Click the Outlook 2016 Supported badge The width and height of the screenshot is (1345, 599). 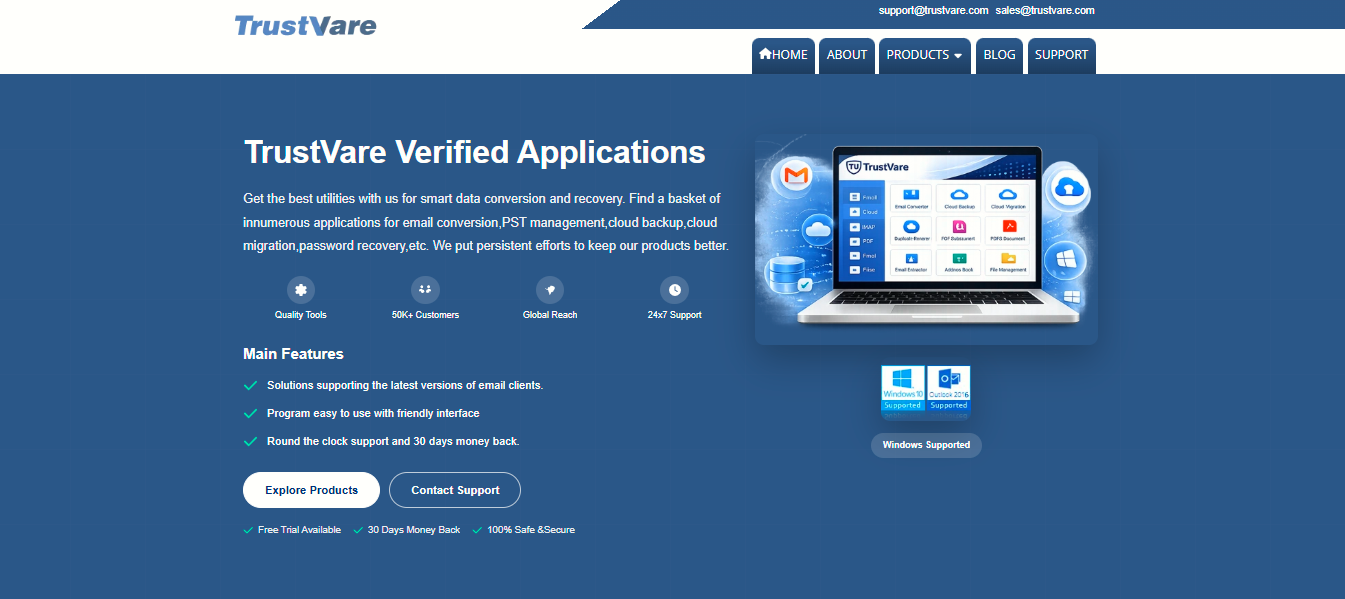coord(949,389)
